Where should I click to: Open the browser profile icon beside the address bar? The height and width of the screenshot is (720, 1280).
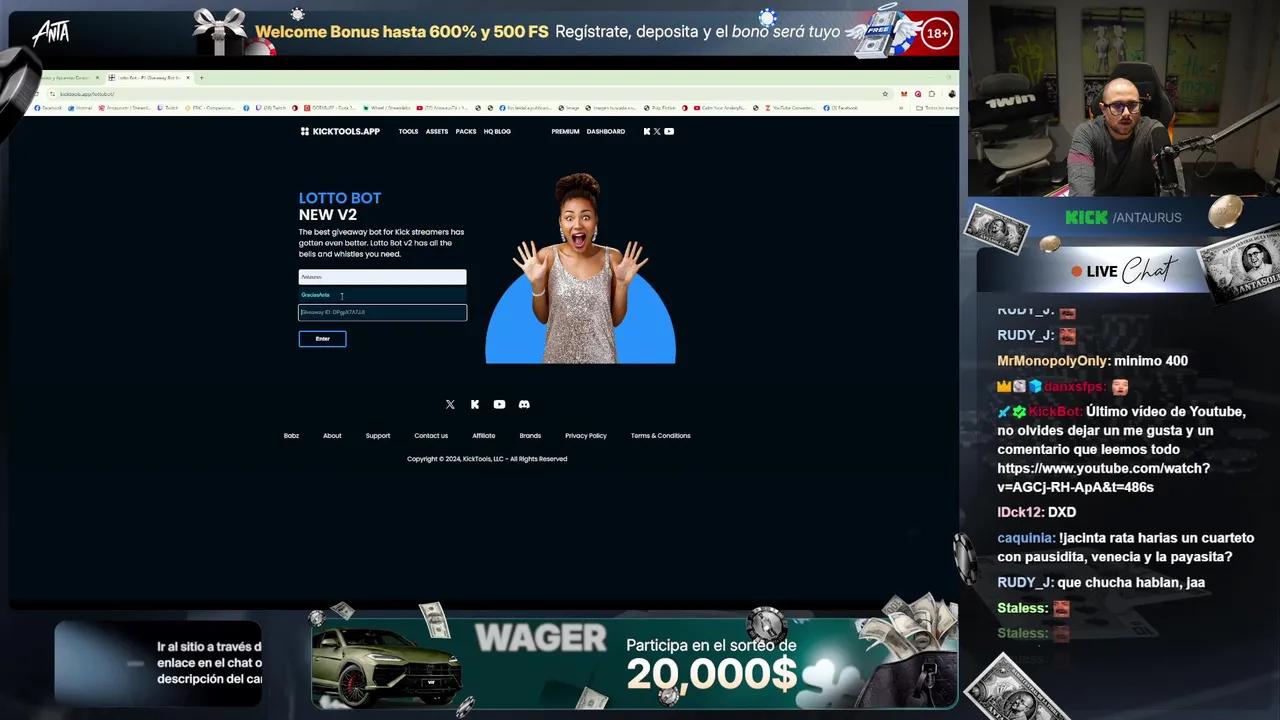click(952, 94)
